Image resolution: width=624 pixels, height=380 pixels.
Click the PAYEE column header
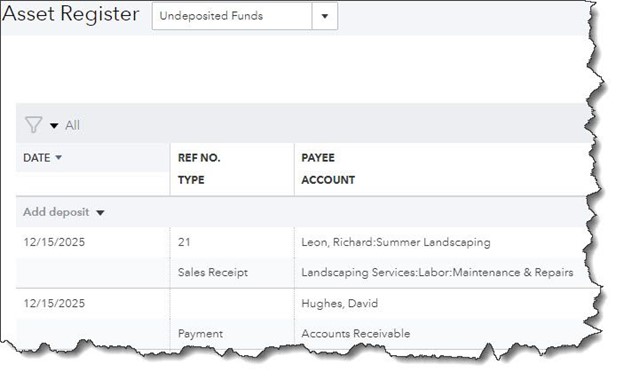318,158
